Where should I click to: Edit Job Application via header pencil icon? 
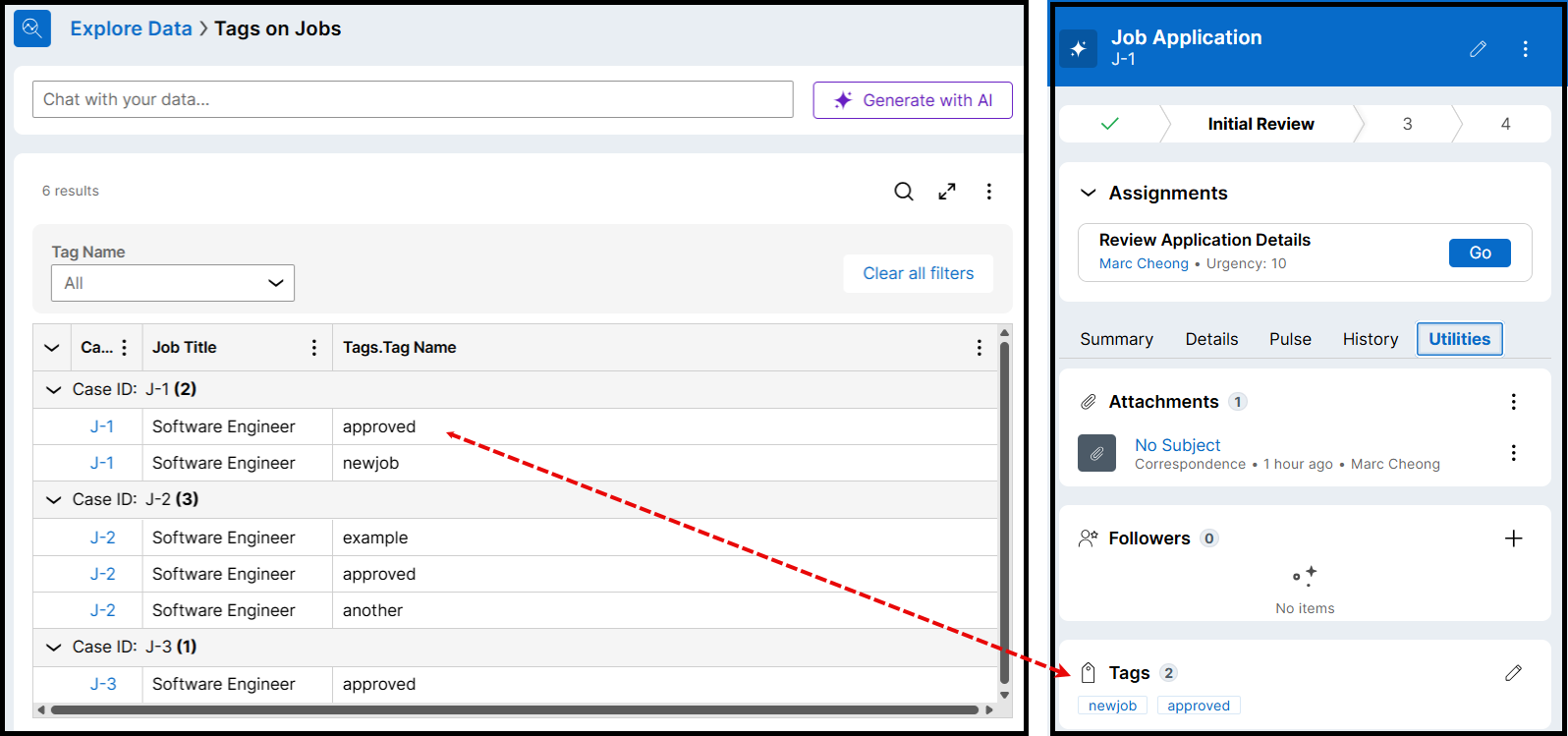(x=1478, y=49)
